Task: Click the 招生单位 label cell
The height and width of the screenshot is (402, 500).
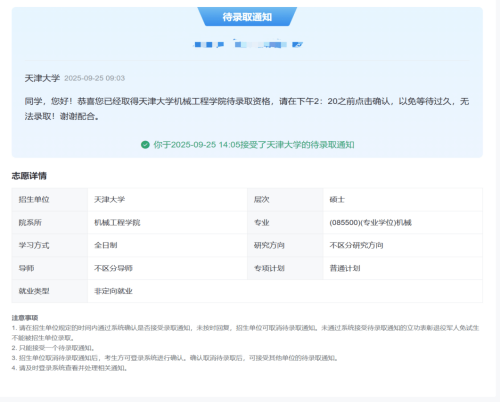Action: [50, 199]
